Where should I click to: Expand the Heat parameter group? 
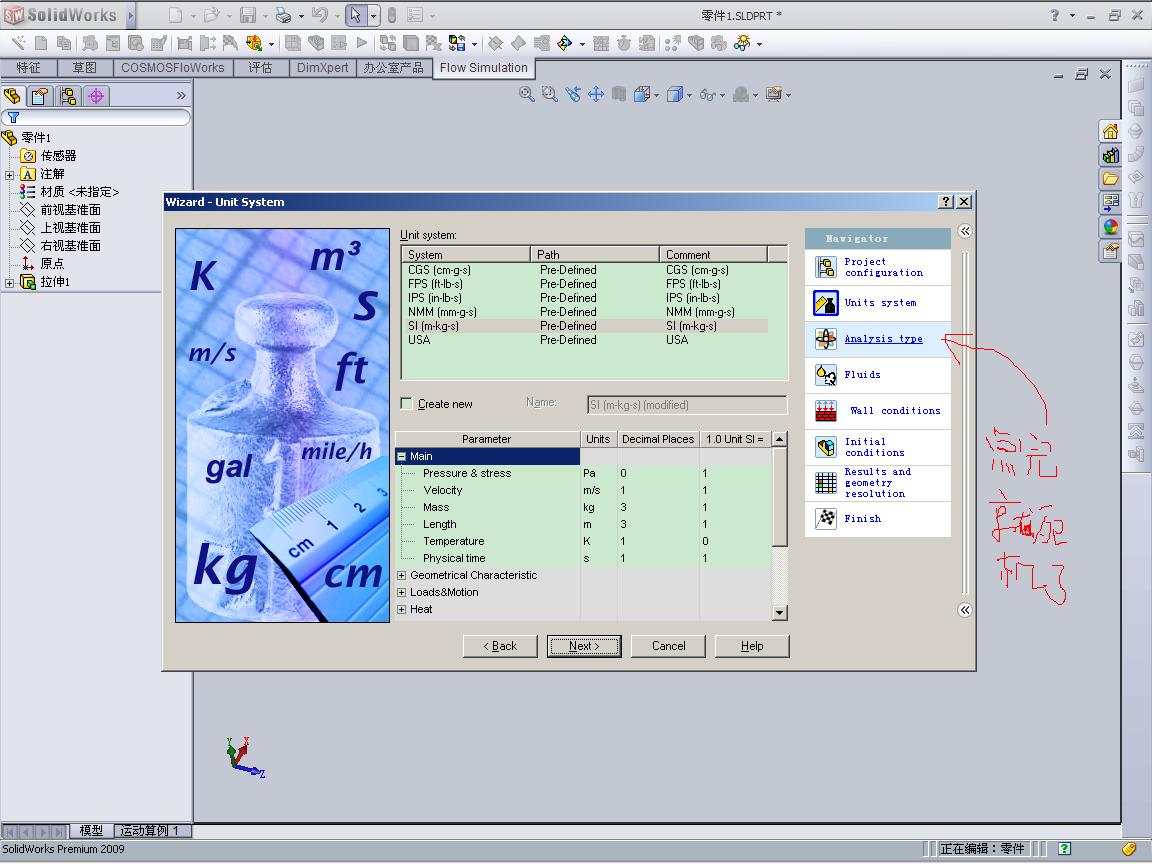point(402,609)
